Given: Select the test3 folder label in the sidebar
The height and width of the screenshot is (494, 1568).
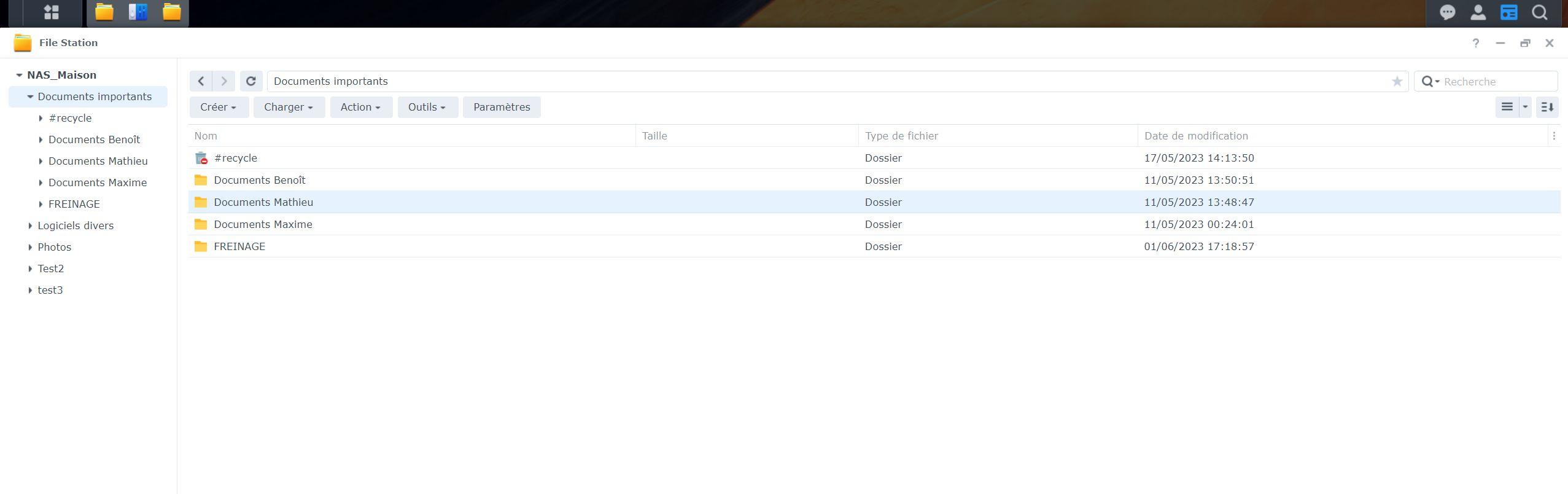Looking at the screenshot, I should (x=50, y=290).
